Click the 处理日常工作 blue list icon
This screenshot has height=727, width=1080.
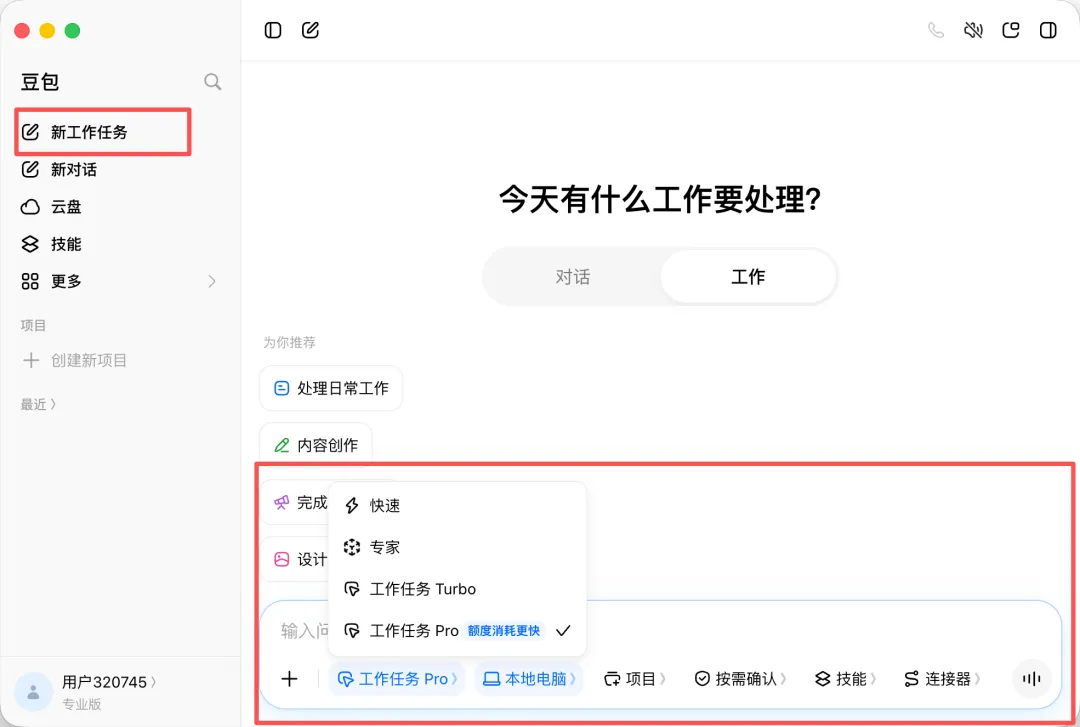click(282, 389)
